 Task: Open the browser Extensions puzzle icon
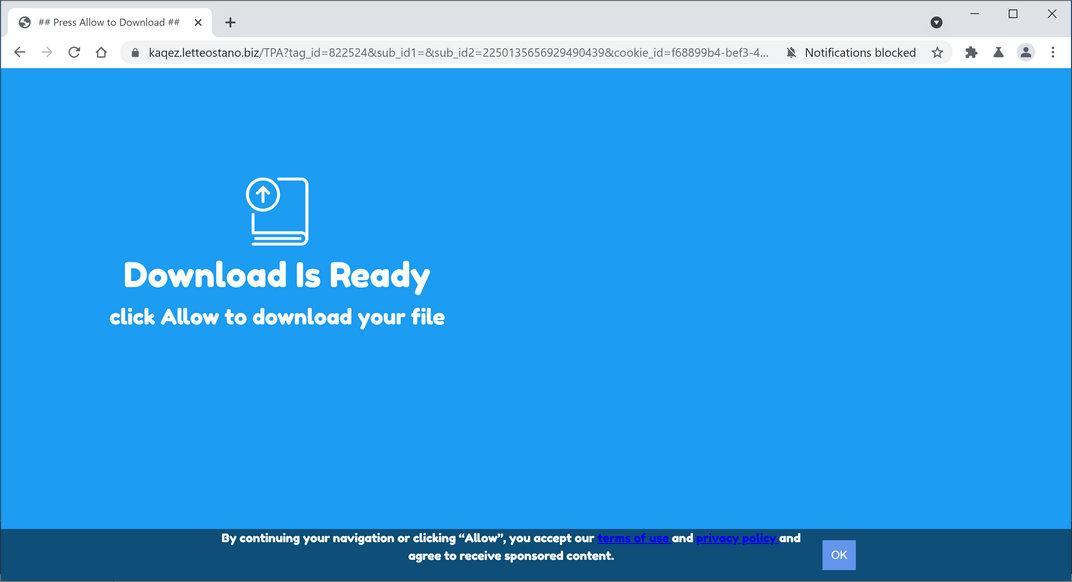[x=970, y=52]
